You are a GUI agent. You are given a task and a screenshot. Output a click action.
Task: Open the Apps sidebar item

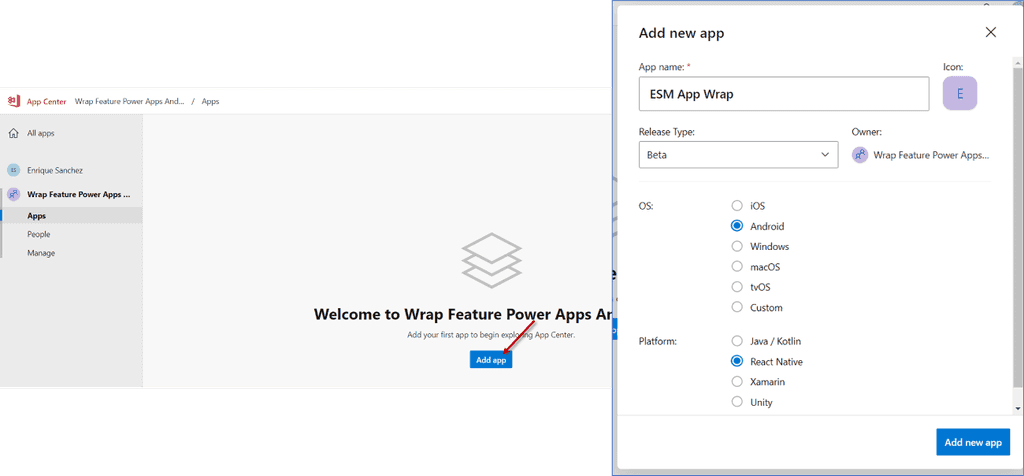tap(72, 215)
